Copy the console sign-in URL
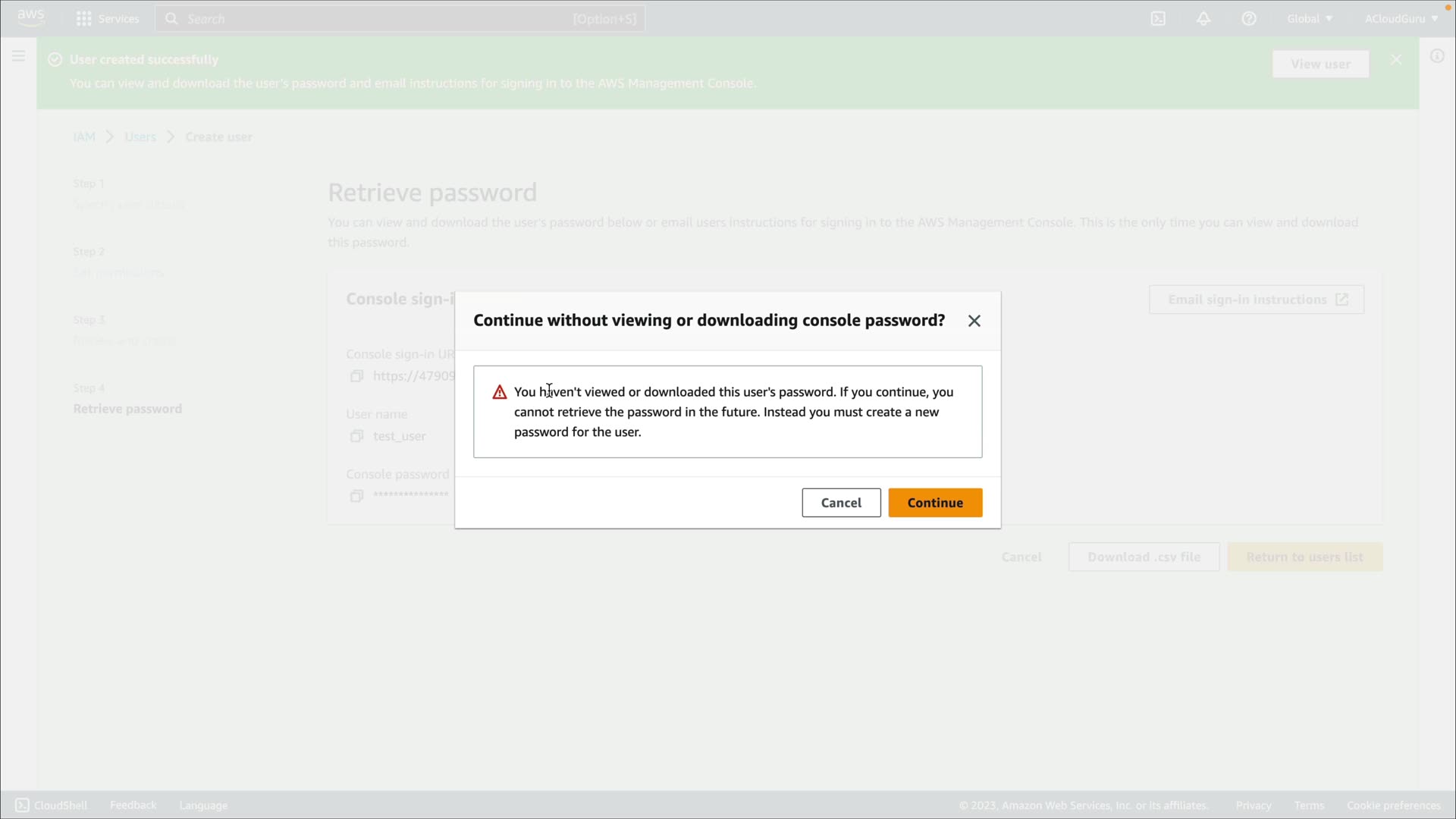 coord(356,376)
